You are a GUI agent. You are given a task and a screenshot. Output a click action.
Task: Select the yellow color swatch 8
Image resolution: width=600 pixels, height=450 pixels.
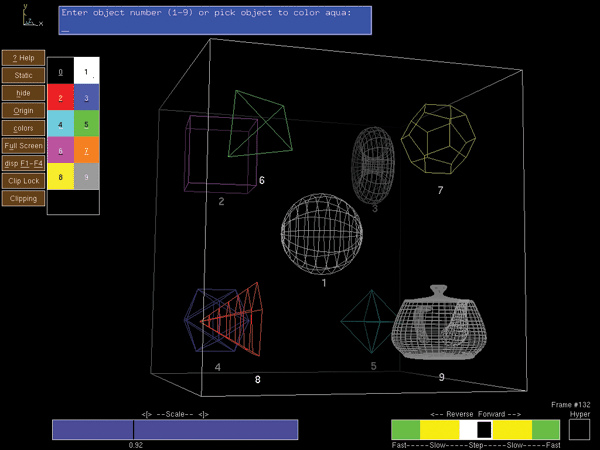click(60, 177)
